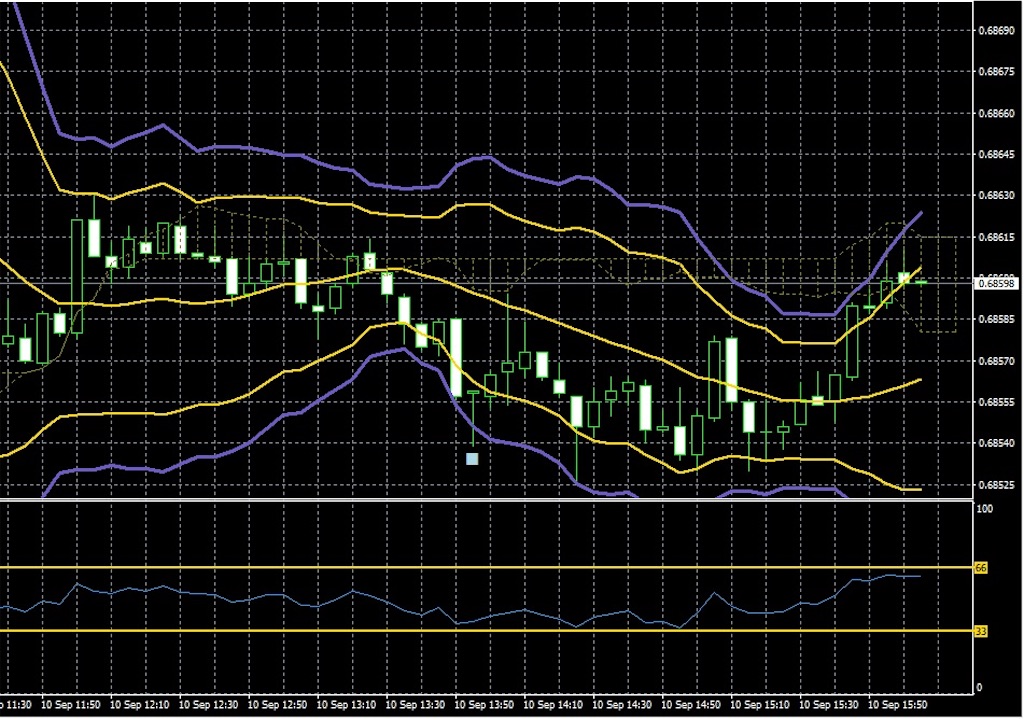Click the 0 label on the indicator scale
The height and width of the screenshot is (719, 1024).
pos(979,688)
